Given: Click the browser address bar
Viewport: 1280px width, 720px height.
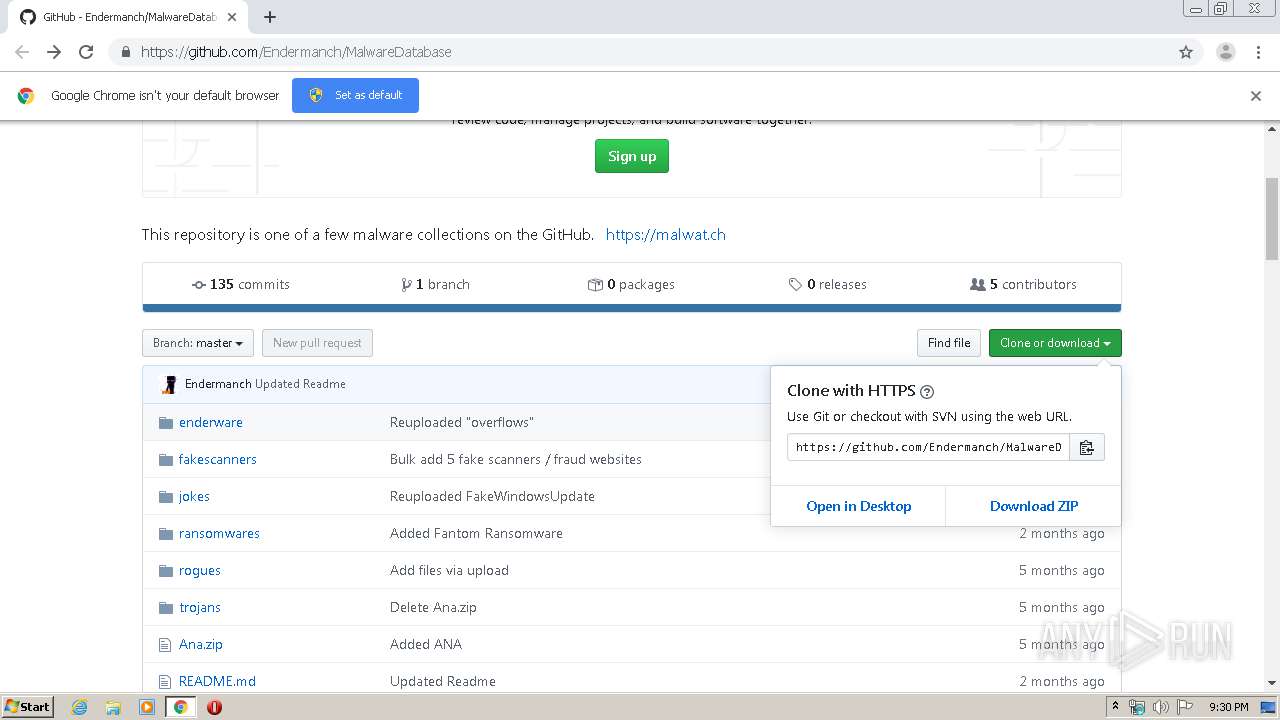Looking at the screenshot, I should click(x=640, y=52).
